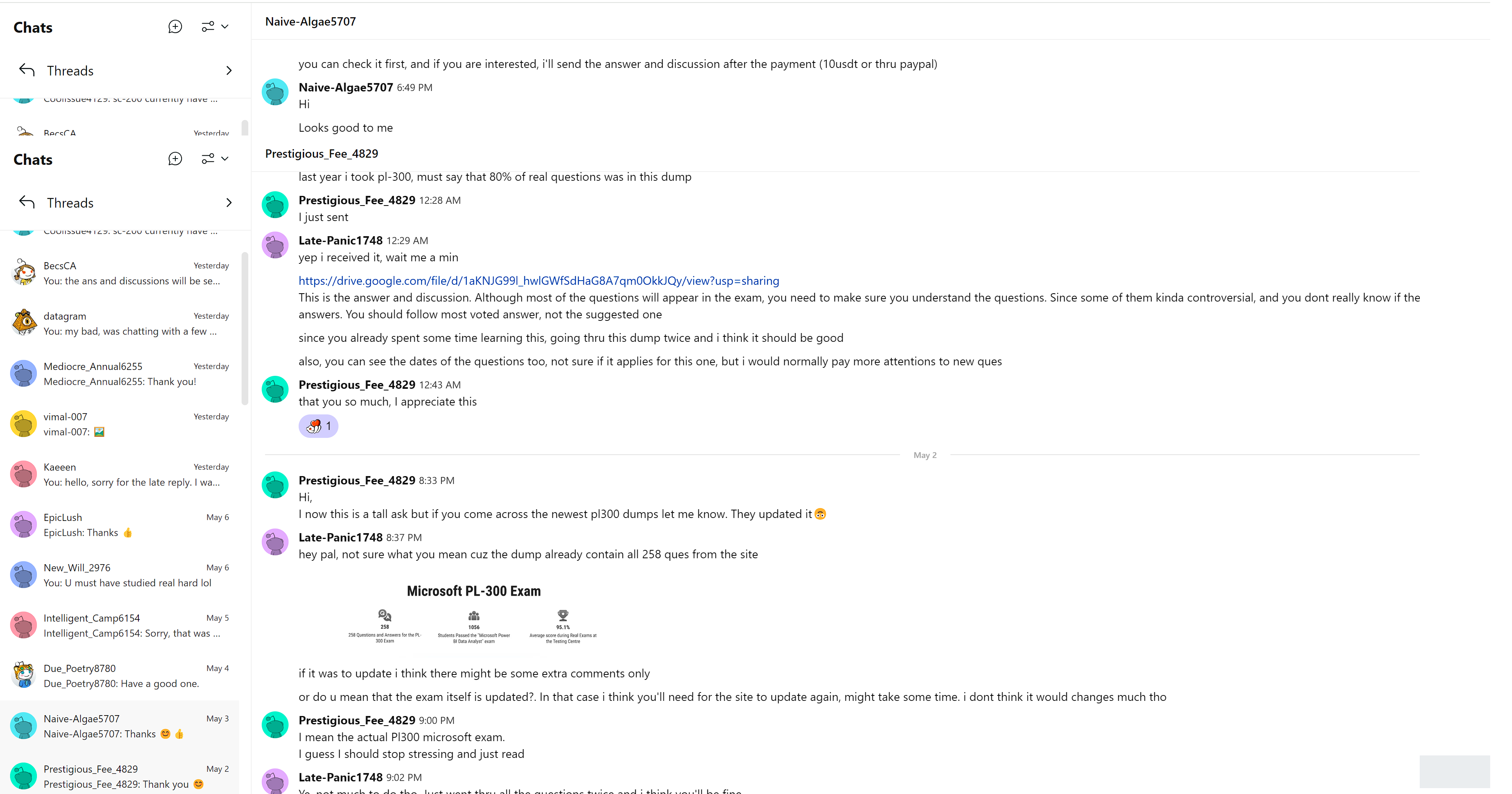
Task: Click the top new chat plus icon
Action: pyautogui.click(x=175, y=27)
